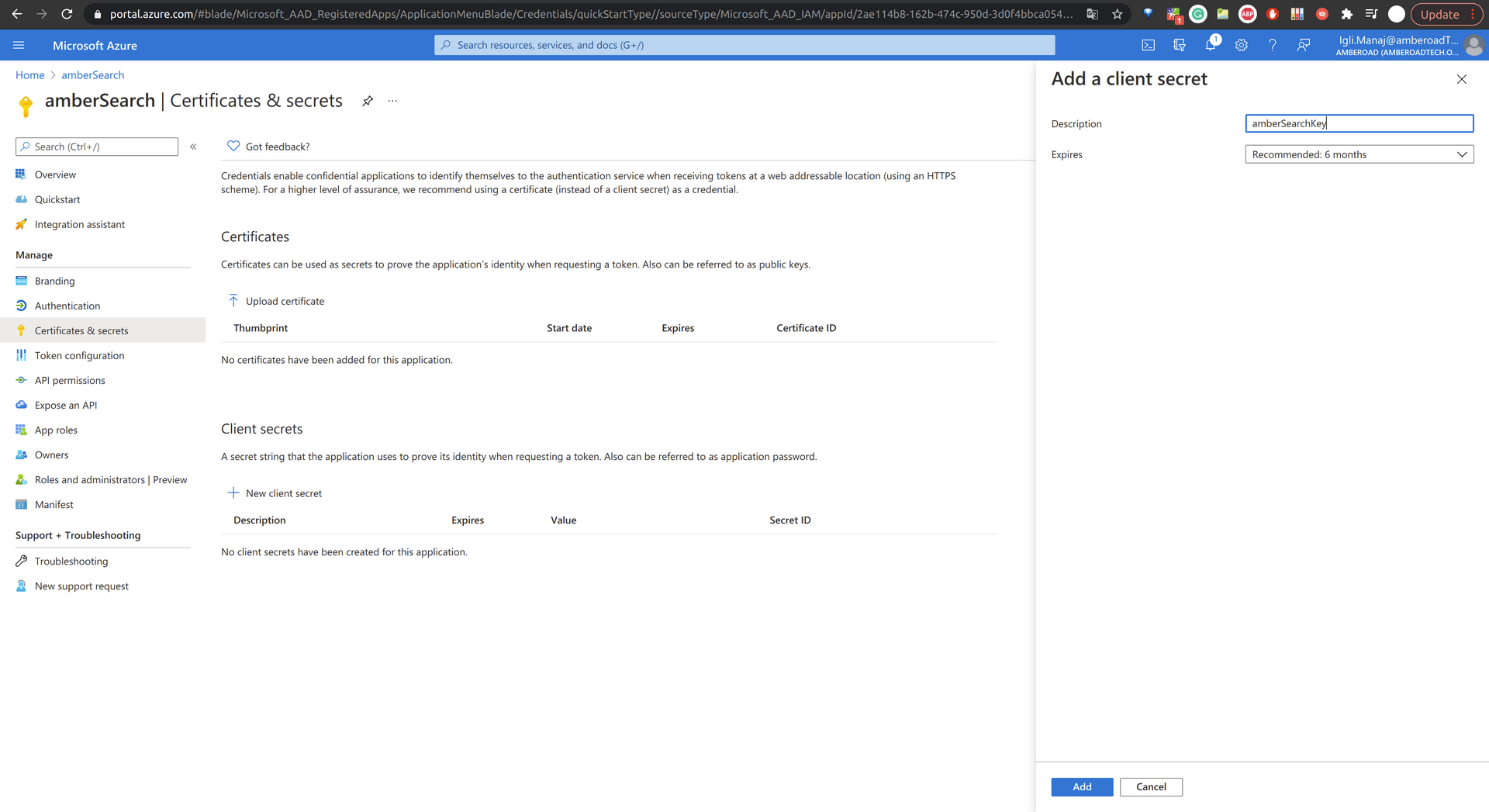Click the Add button

coord(1082,786)
